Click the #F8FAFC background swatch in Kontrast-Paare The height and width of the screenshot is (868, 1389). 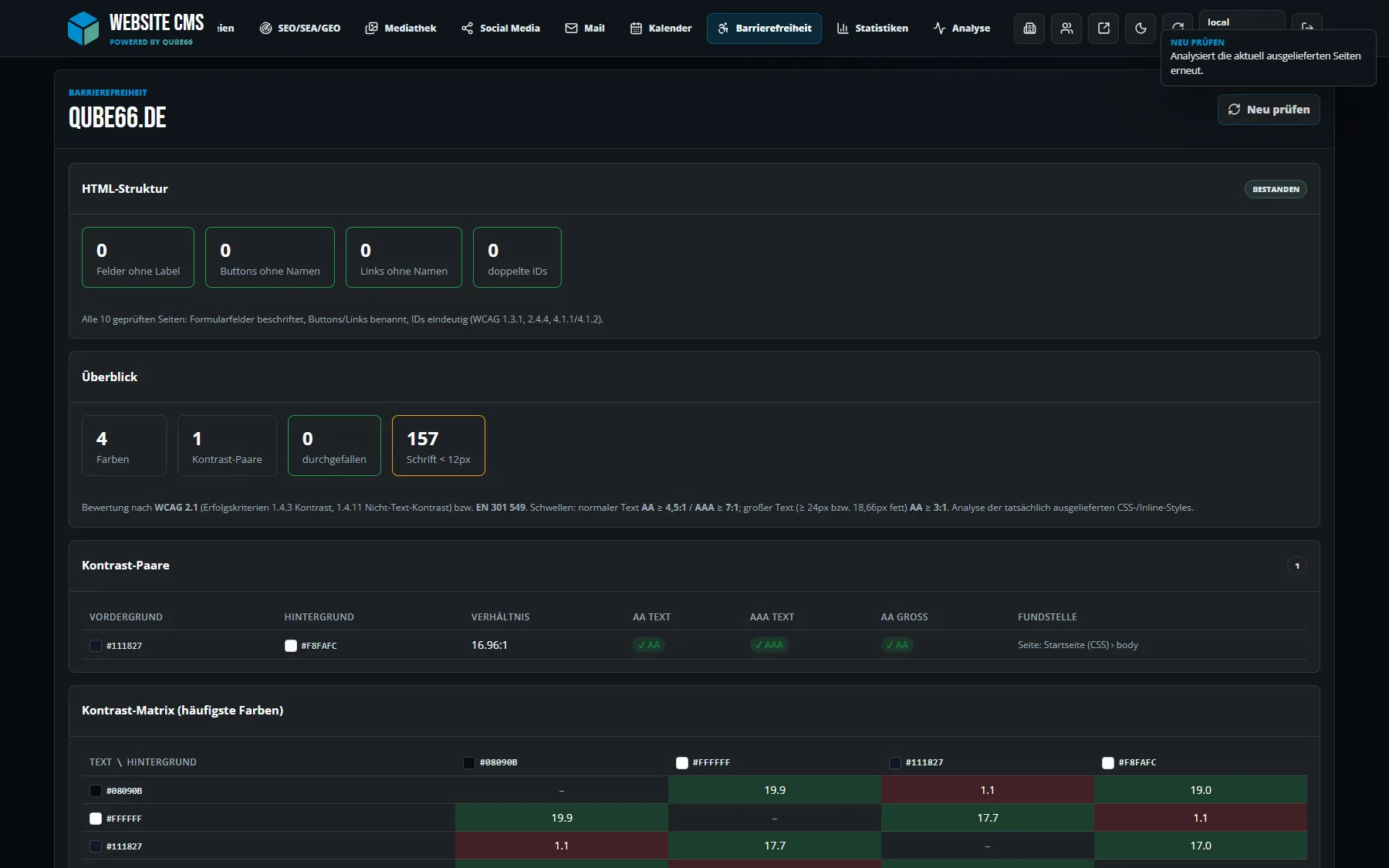click(291, 646)
